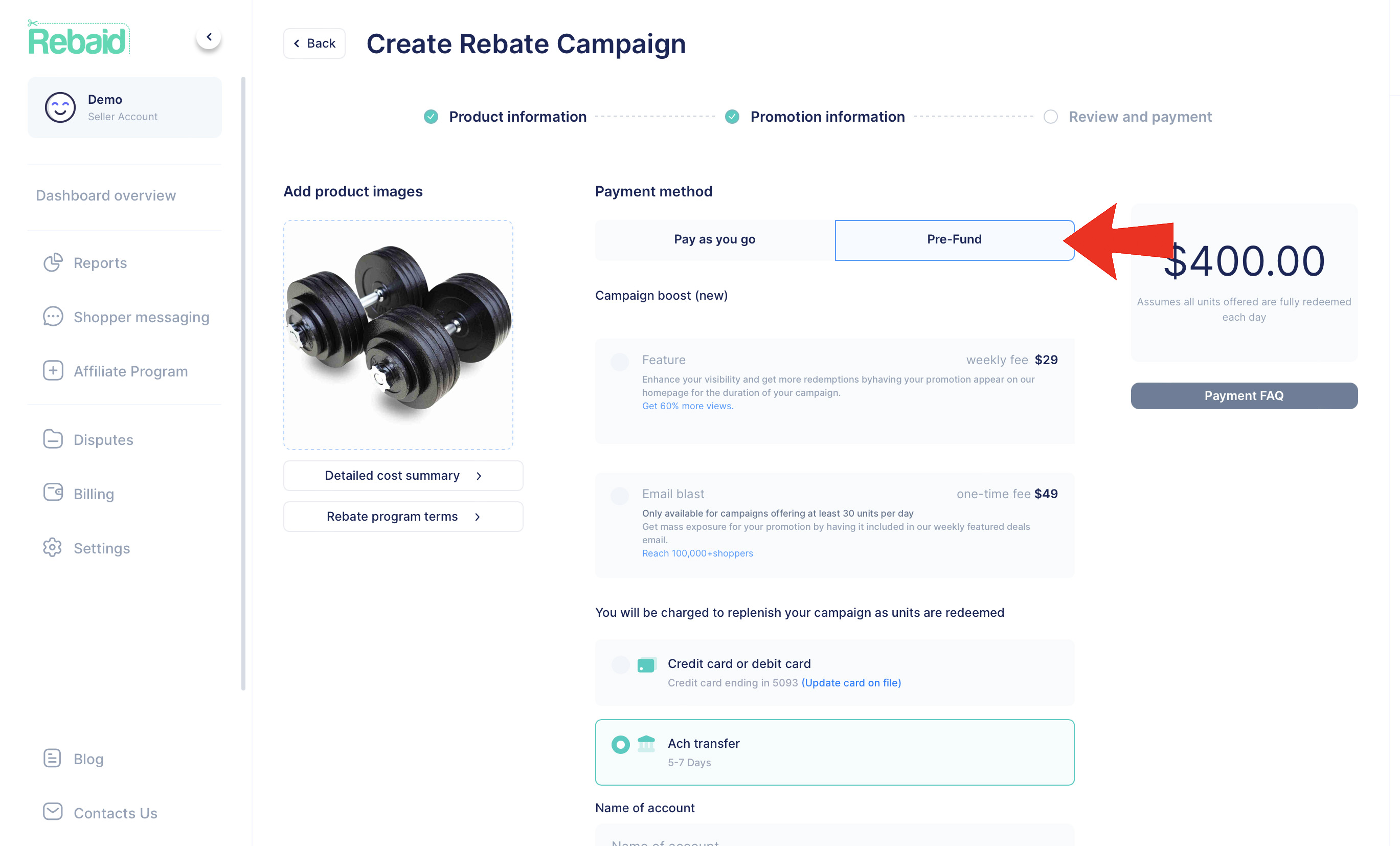The image size is (1400, 846).
Task: Open the Settings gear icon
Action: (53, 547)
